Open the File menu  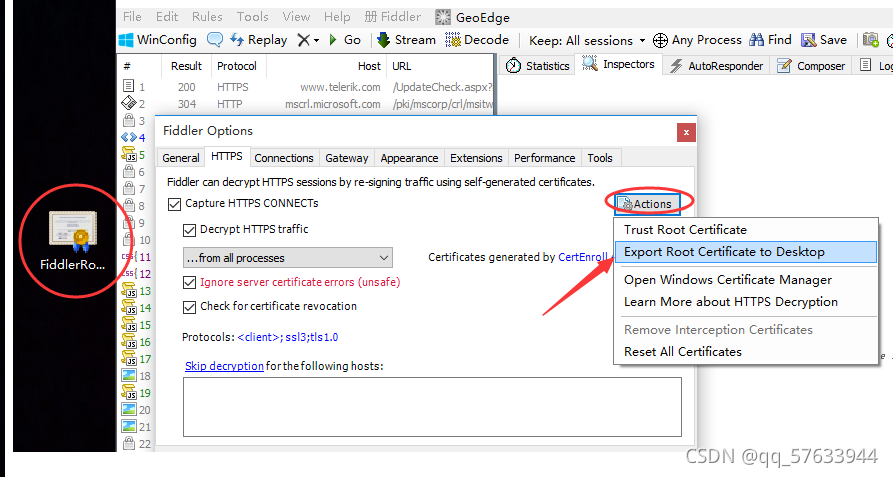pos(132,17)
